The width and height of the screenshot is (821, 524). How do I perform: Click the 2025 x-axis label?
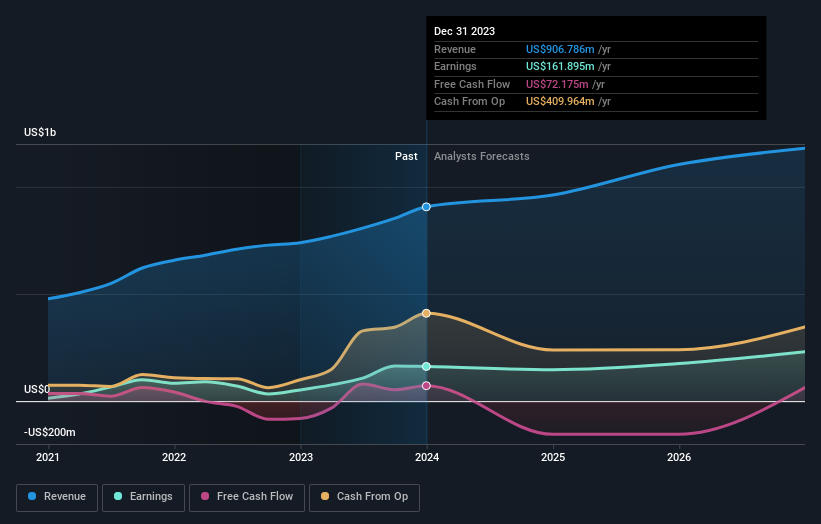(553, 457)
